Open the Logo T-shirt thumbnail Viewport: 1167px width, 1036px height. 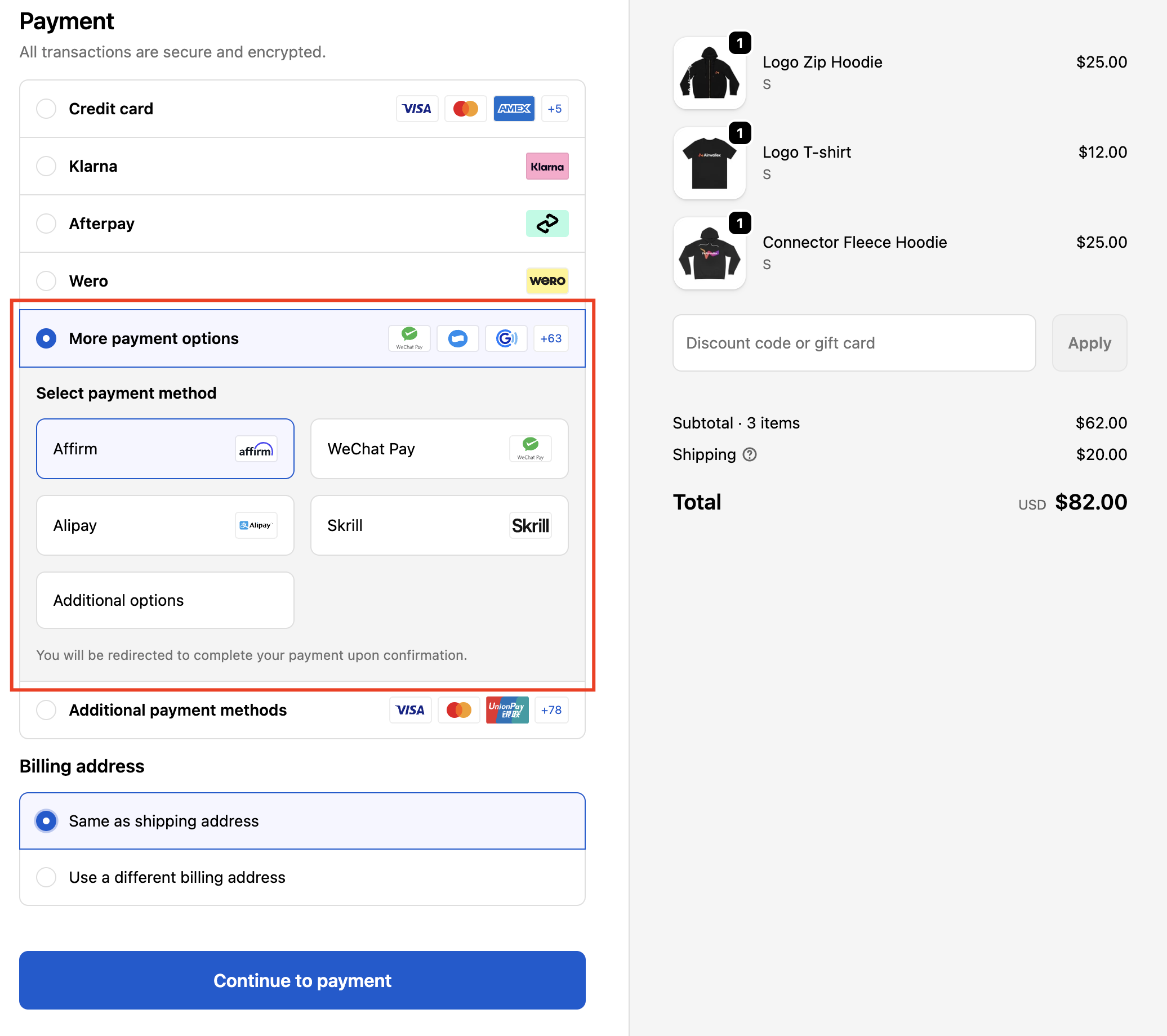point(709,163)
